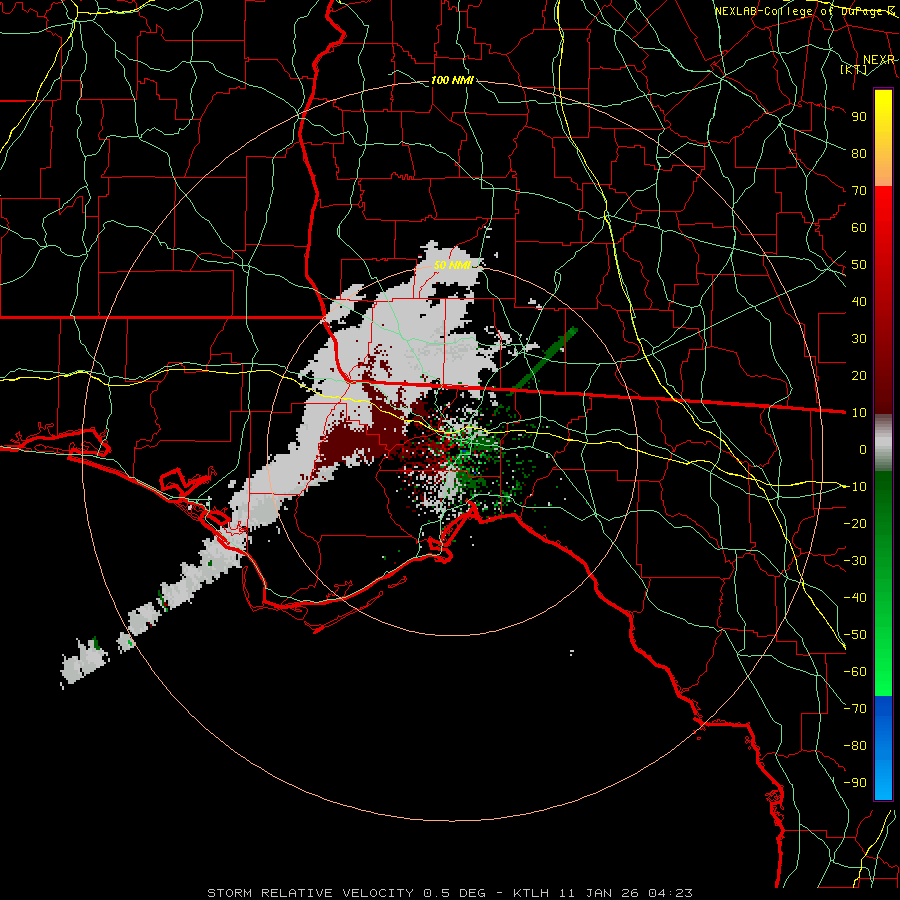Image resolution: width=900 pixels, height=900 pixels.
Task: Click the 80 label on velocity scale
Action: point(859,153)
